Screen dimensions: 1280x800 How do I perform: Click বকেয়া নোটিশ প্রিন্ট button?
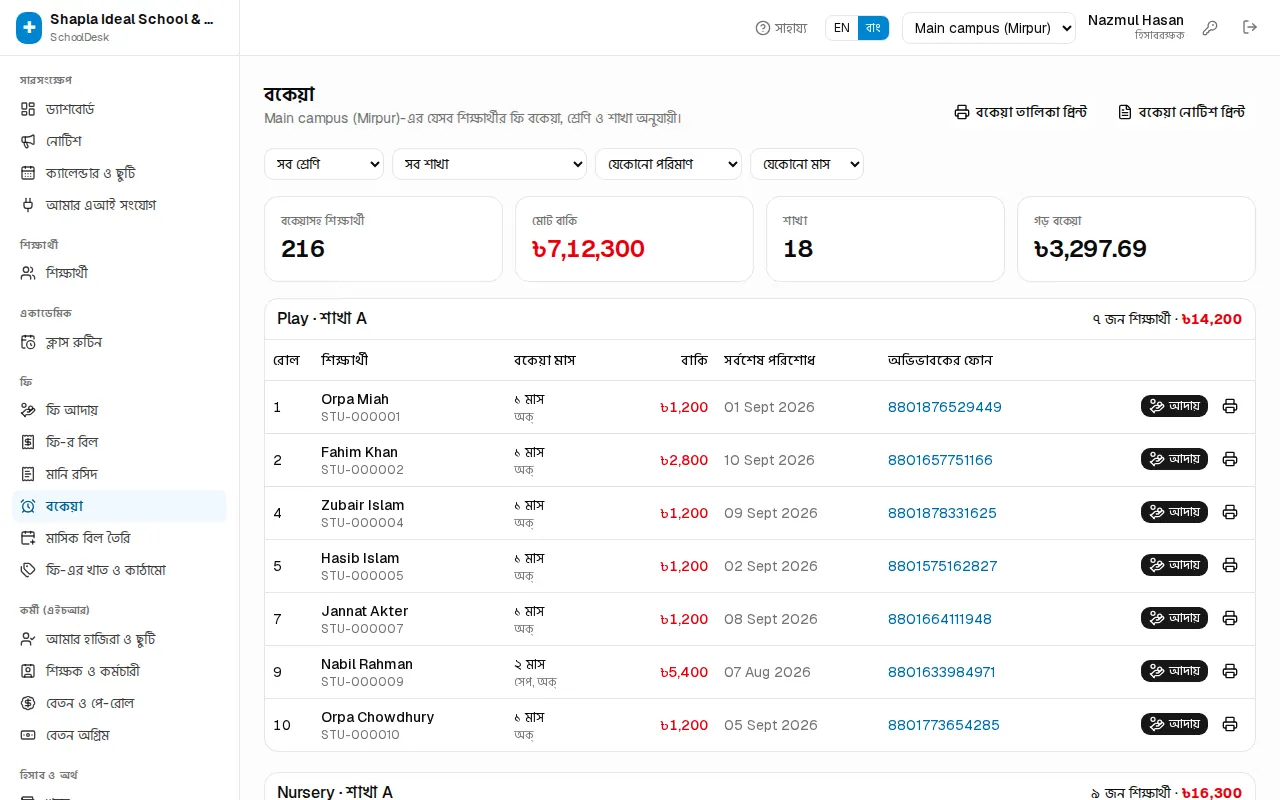1181,112
